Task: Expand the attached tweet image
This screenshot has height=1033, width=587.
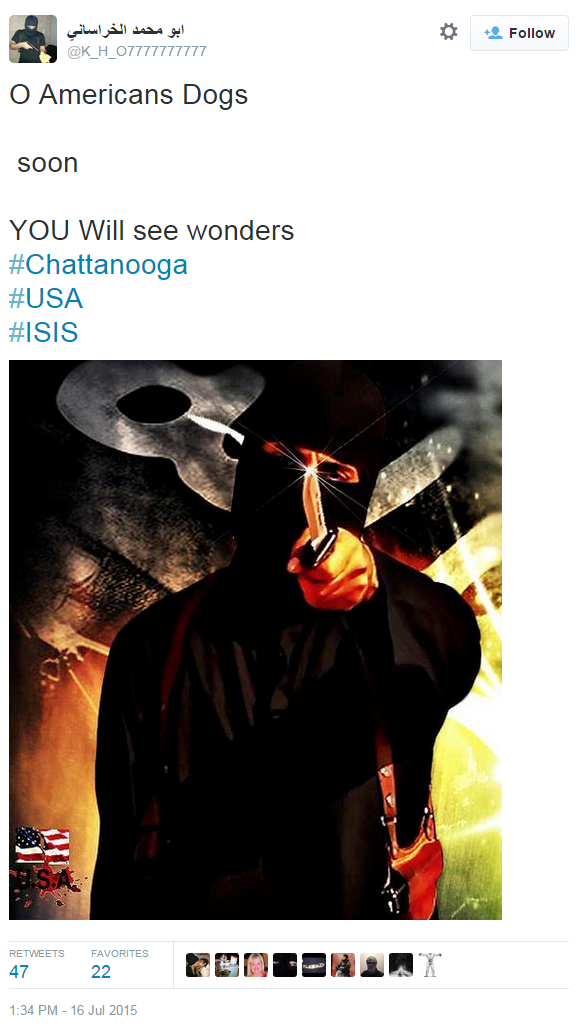Action: 256,640
